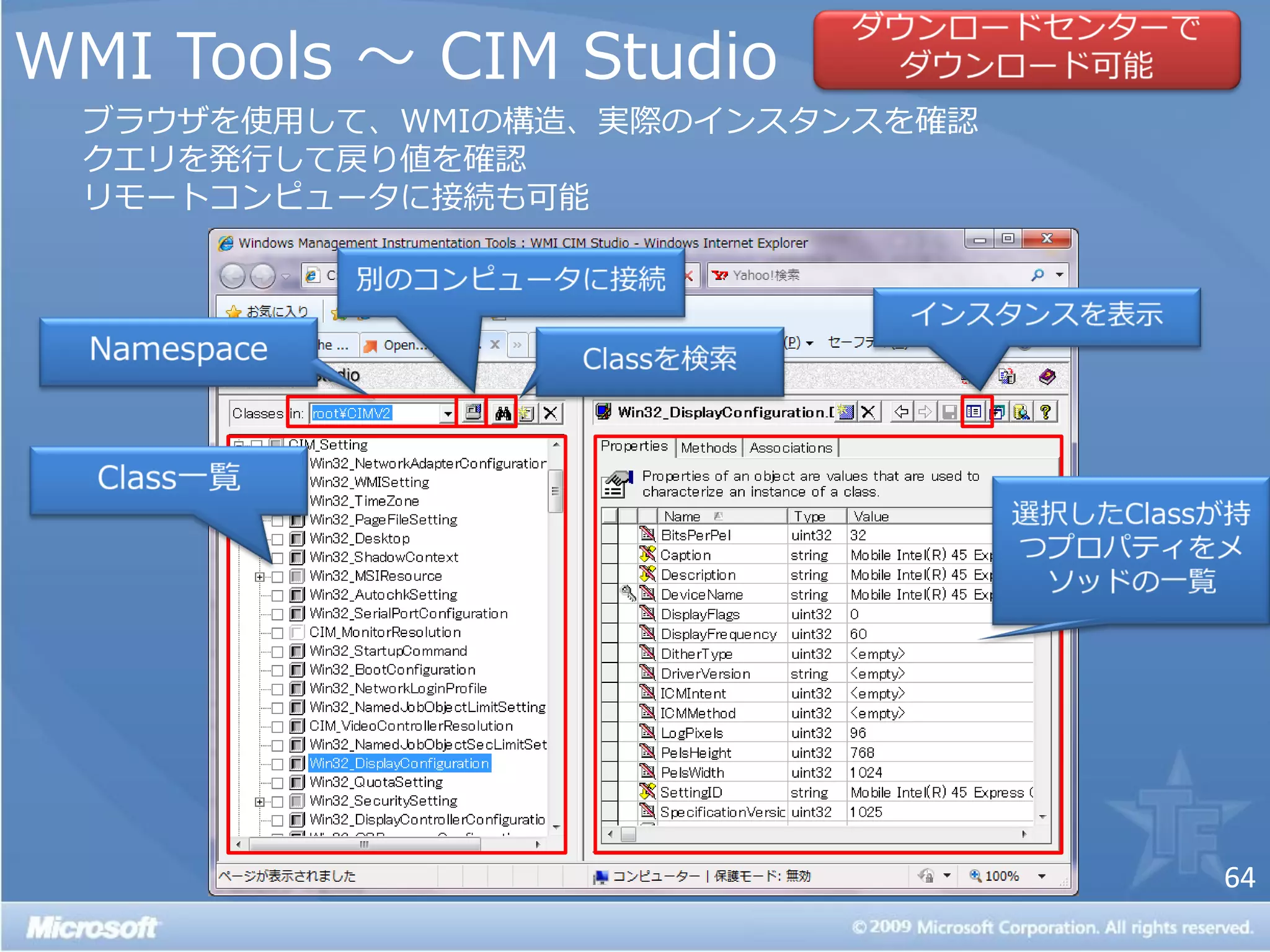
Task: Click the go forward arrow in object viewer
Action: (x=925, y=412)
